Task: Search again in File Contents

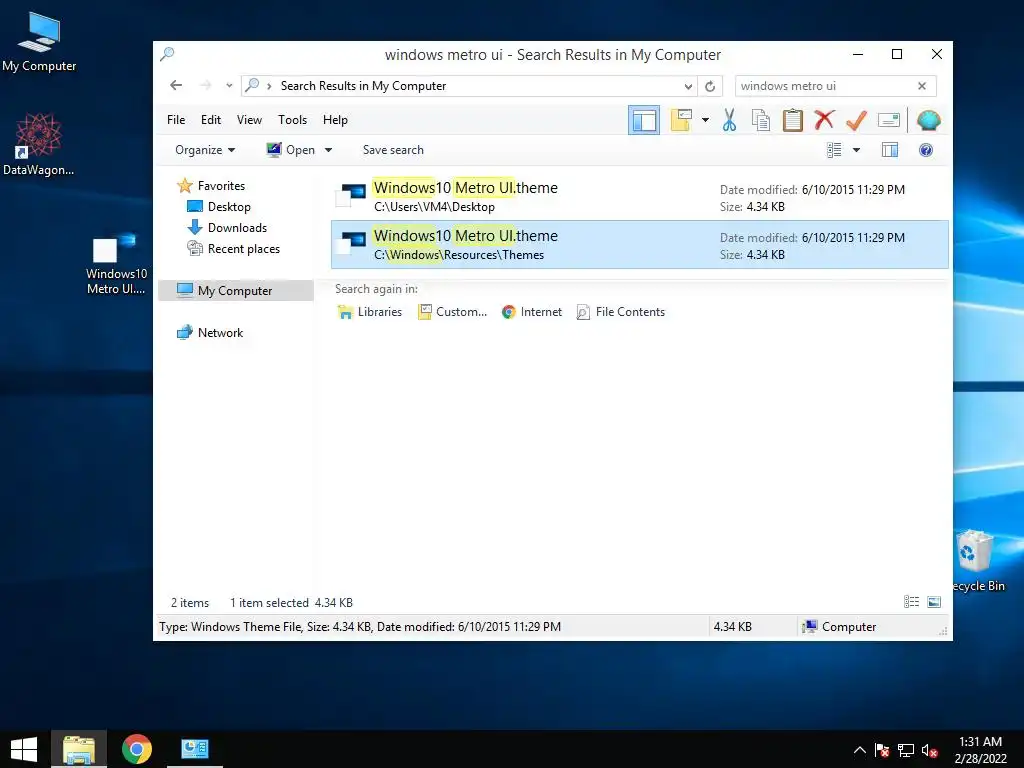Action: 620,312
